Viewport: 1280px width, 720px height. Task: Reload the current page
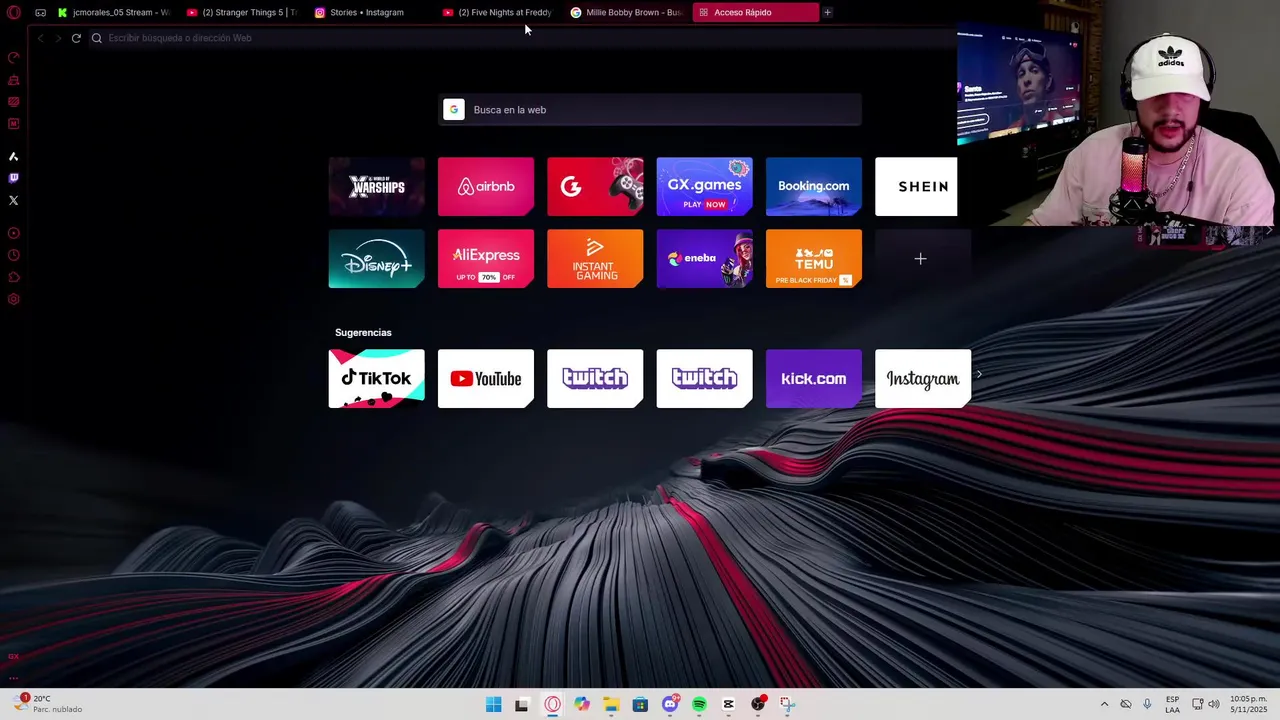pyautogui.click(x=76, y=38)
